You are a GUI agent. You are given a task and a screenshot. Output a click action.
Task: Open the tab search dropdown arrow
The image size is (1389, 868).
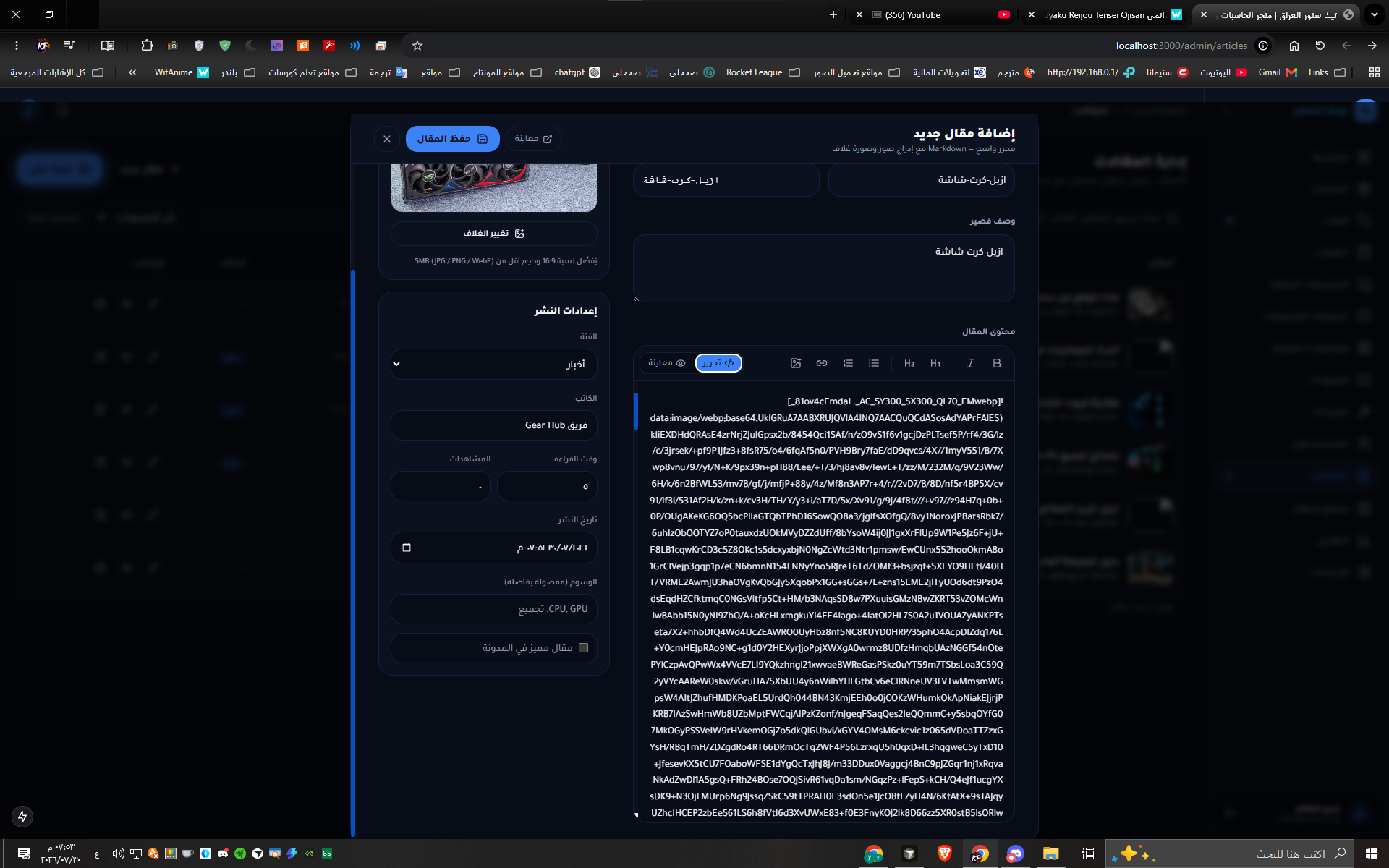pos(1374,14)
